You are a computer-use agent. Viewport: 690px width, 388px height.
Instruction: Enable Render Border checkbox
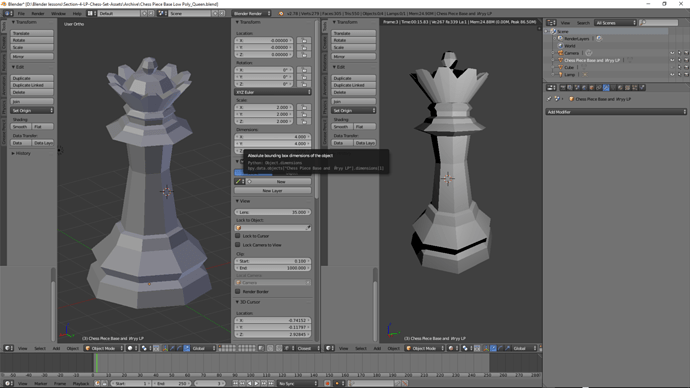pos(238,291)
